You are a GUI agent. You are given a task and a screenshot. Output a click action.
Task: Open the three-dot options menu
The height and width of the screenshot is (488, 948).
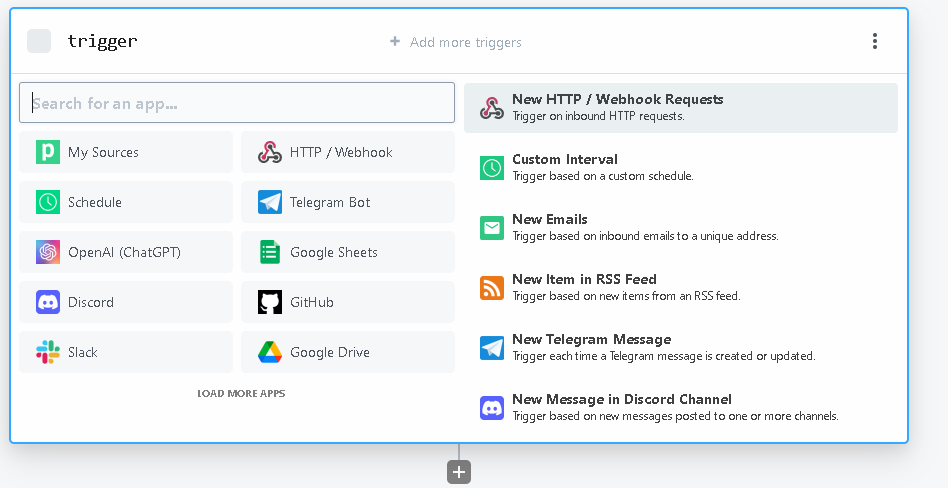click(874, 41)
